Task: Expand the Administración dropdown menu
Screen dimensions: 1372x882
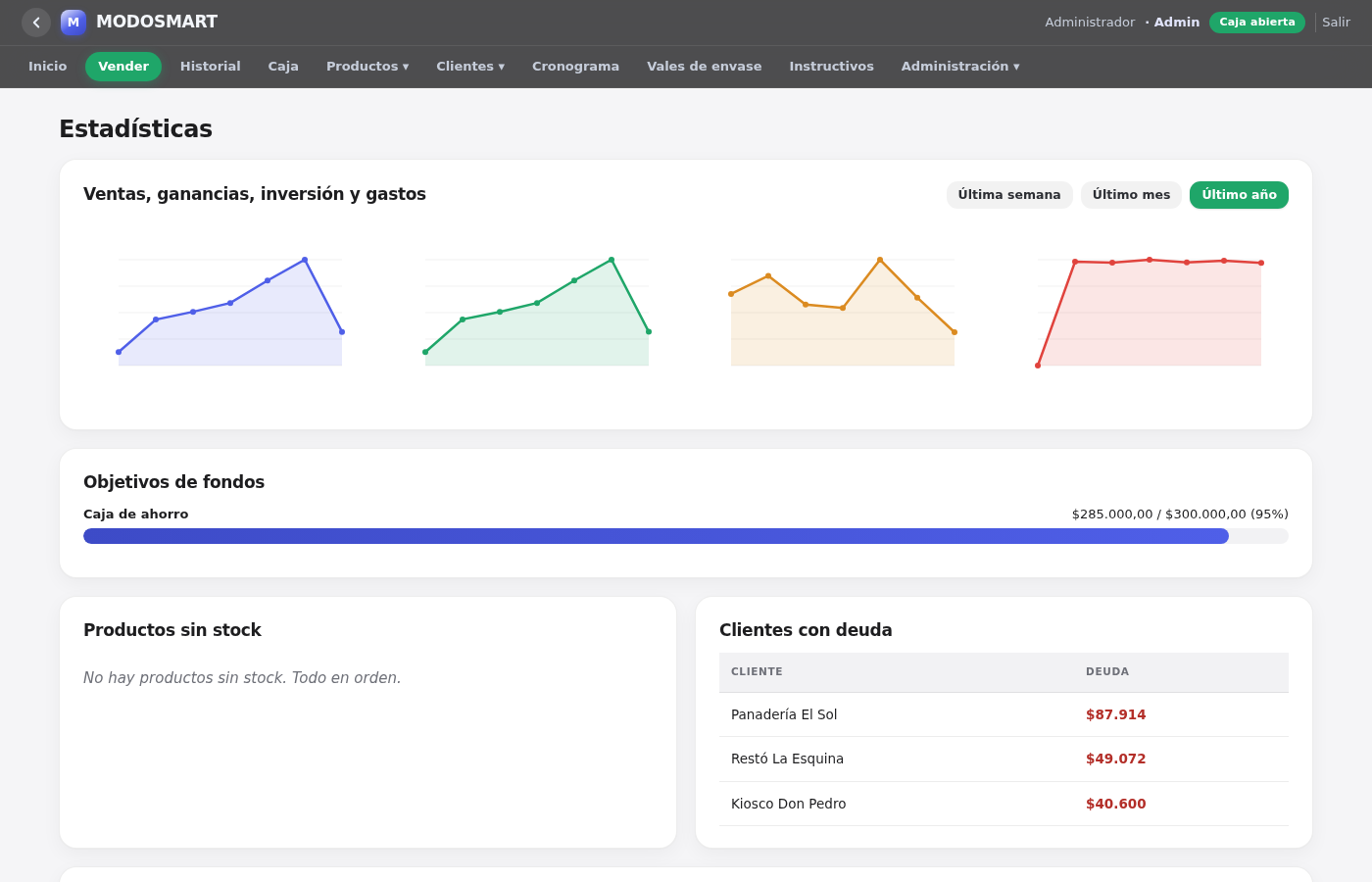Action: tap(960, 67)
